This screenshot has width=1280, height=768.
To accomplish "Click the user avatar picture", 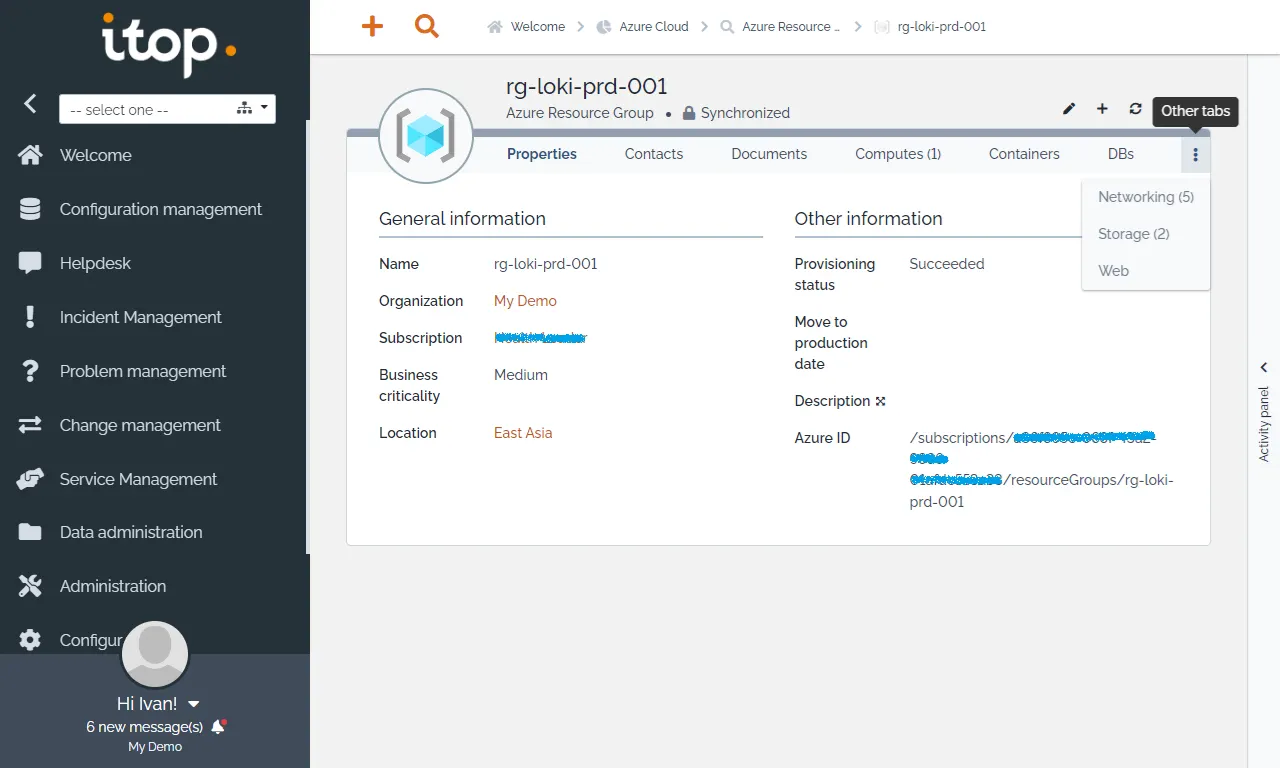I will 155,655.
